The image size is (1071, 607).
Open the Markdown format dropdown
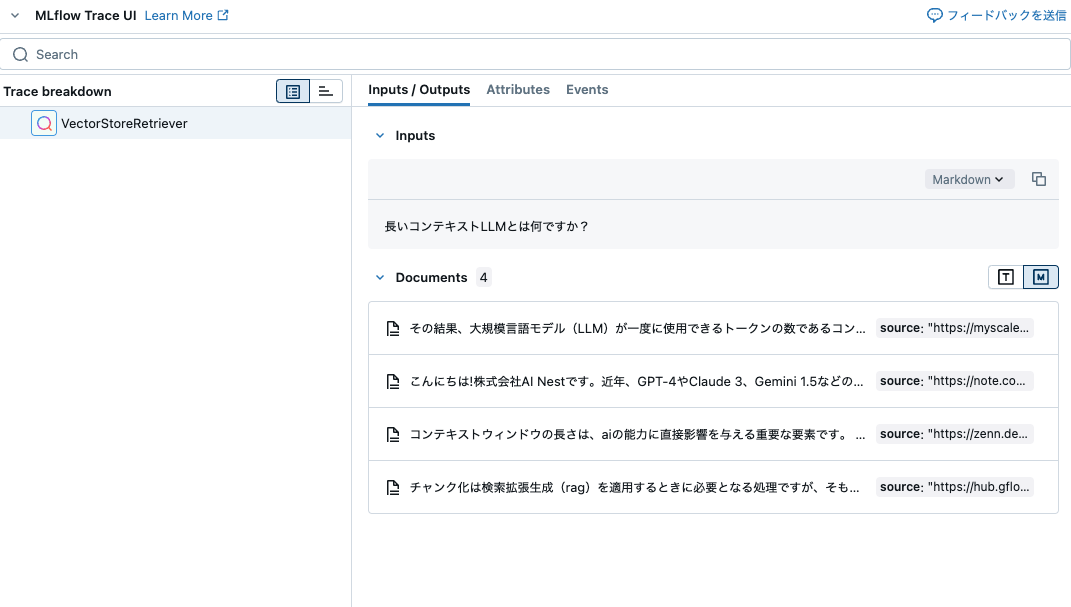point(968,178)
